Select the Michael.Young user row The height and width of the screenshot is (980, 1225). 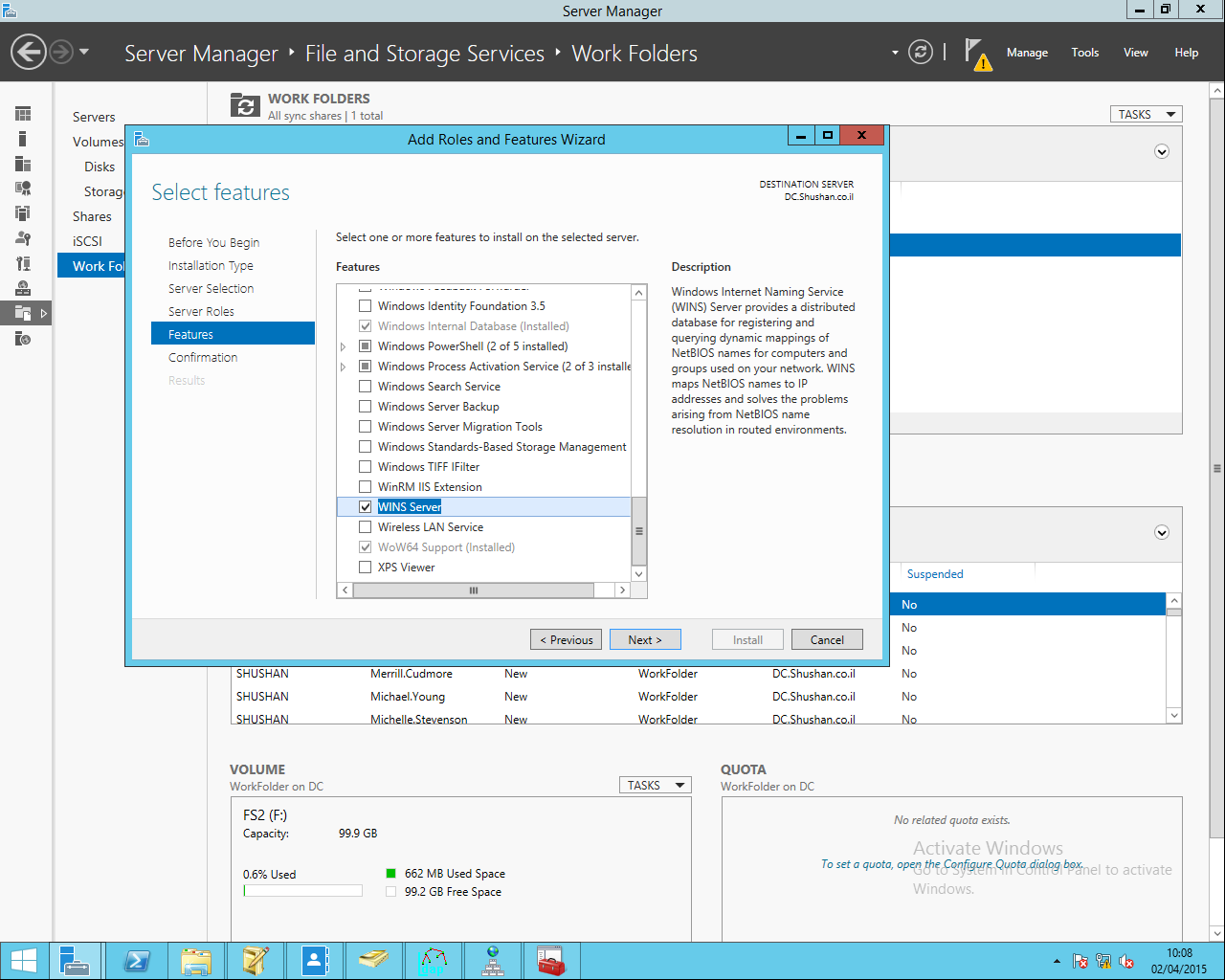click(x=699, y=697)
